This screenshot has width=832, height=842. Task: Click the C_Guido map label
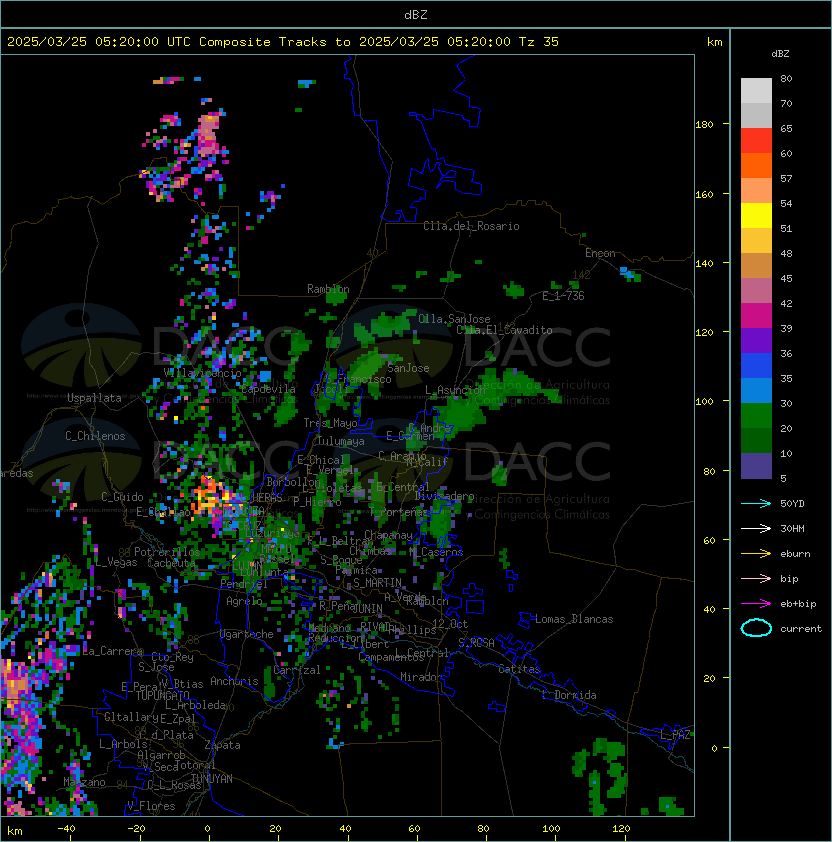point(122,497)
